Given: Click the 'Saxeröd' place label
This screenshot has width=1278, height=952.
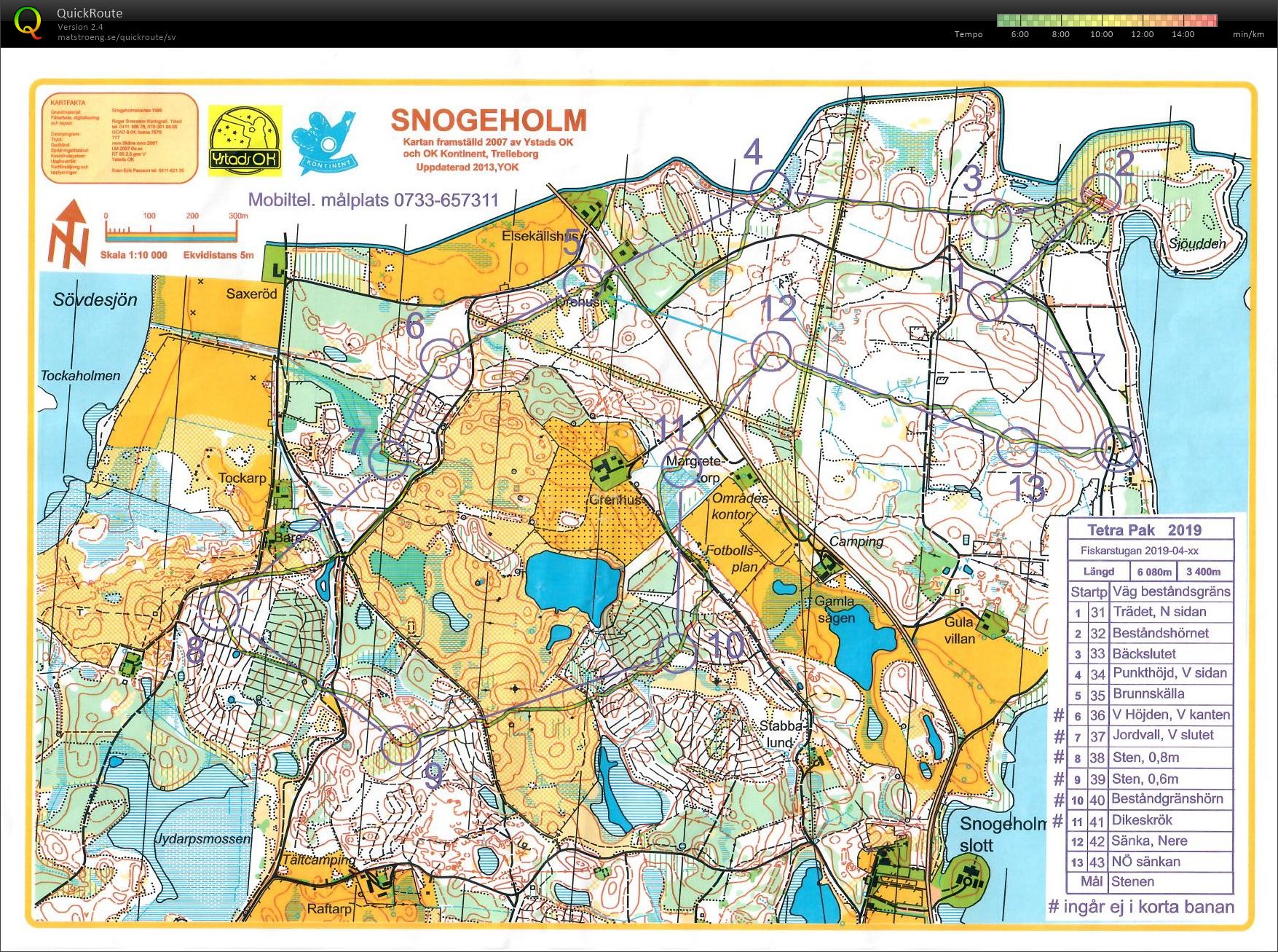Looking at the screenshot, I should click(251, 294).
